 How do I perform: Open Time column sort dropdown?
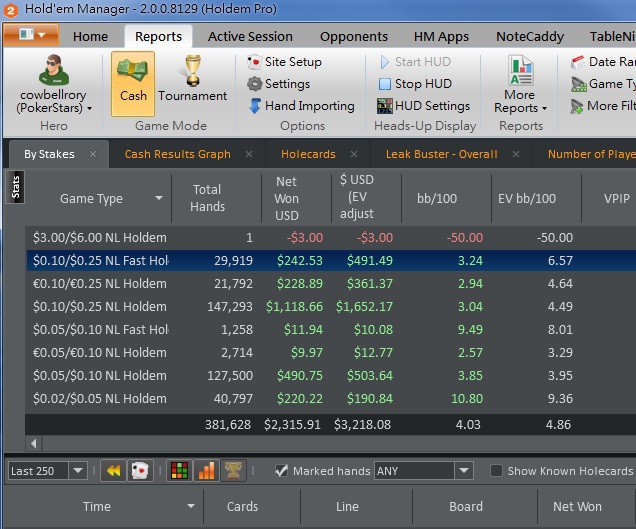(x=190, y=506)
